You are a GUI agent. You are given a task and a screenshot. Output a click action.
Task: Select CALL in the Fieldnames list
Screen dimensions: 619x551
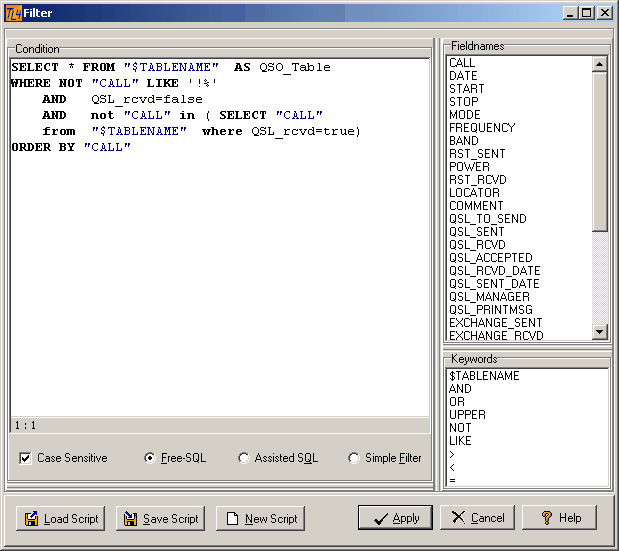[462, 63]
